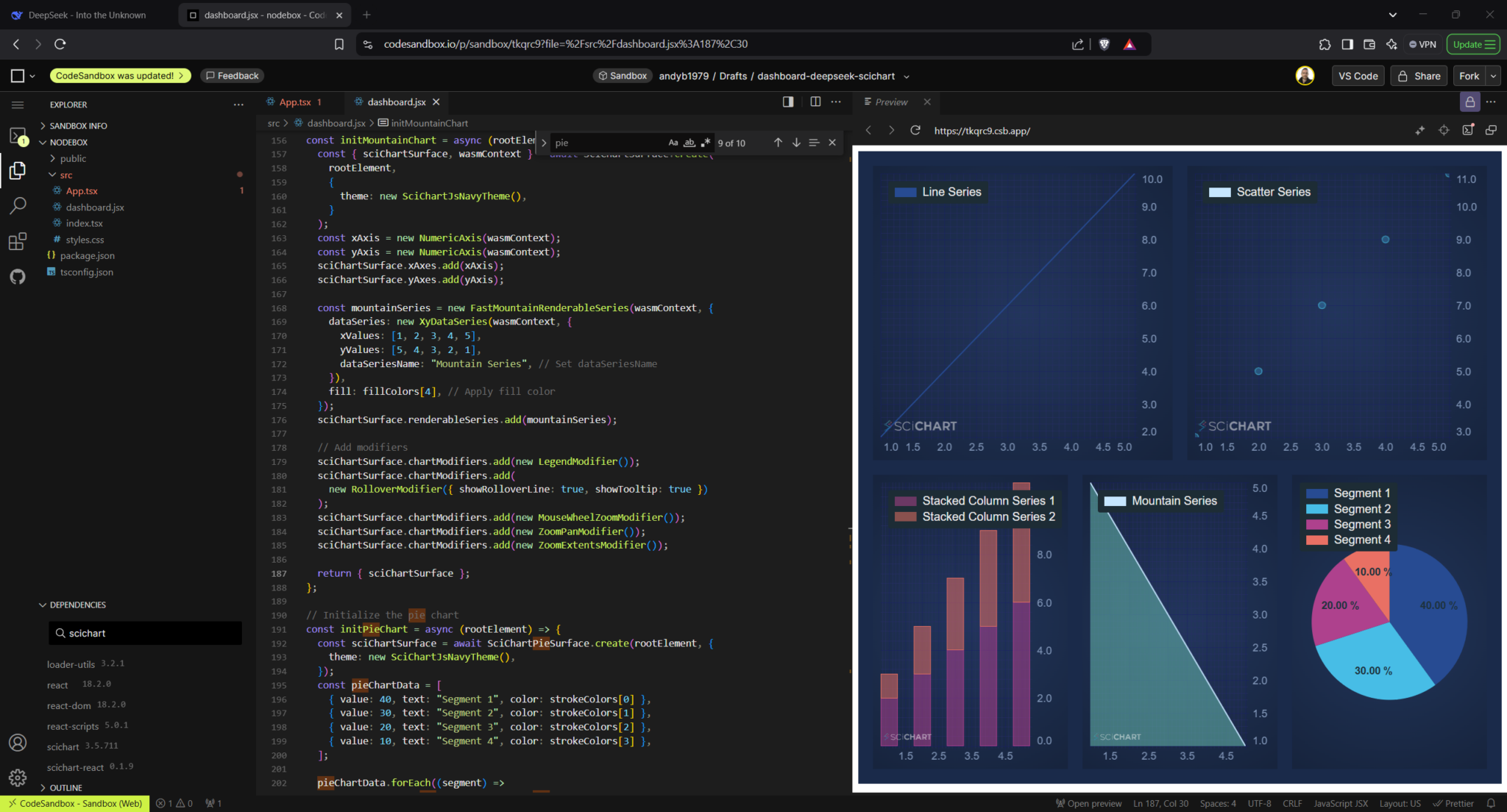The width and height of the screenshot is (1507, 812).
Task: Go forward in the preview browser
Action: pyautogui.click(x=892, y=130)
